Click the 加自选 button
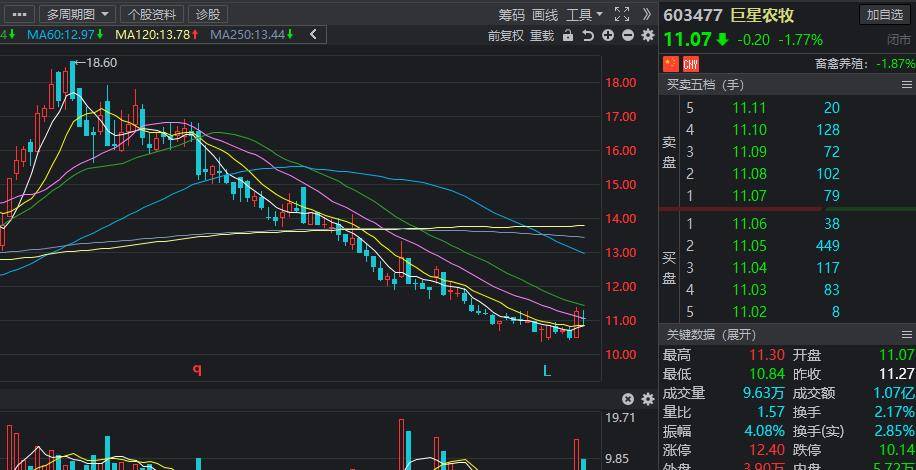916x470 pixels. pos(885,14)
